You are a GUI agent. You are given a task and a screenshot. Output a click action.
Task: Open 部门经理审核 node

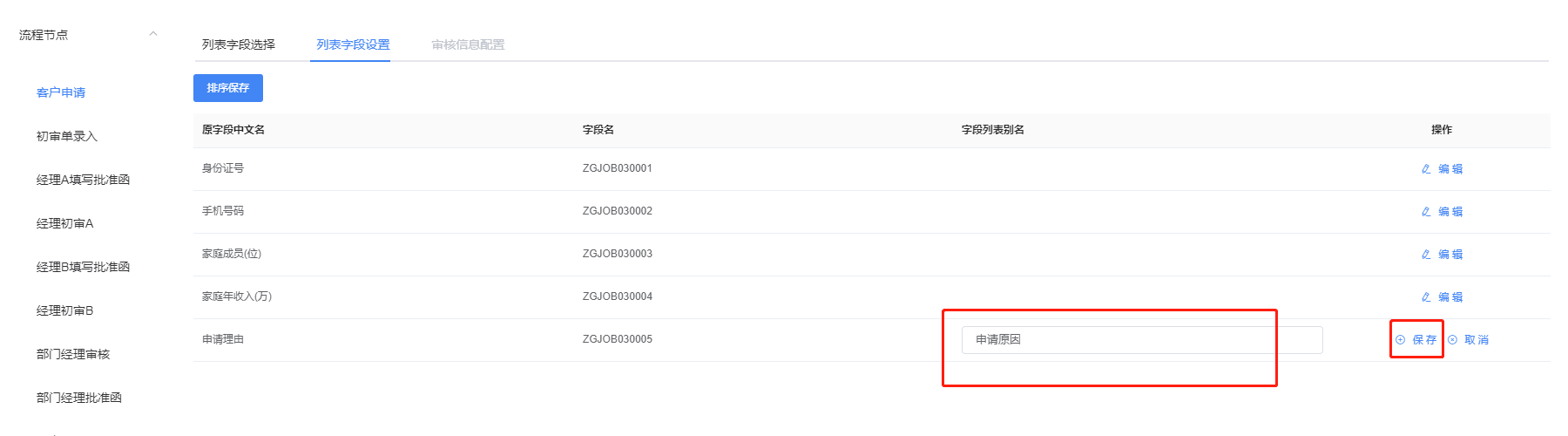pyautogui.click(x=73, y=354)
